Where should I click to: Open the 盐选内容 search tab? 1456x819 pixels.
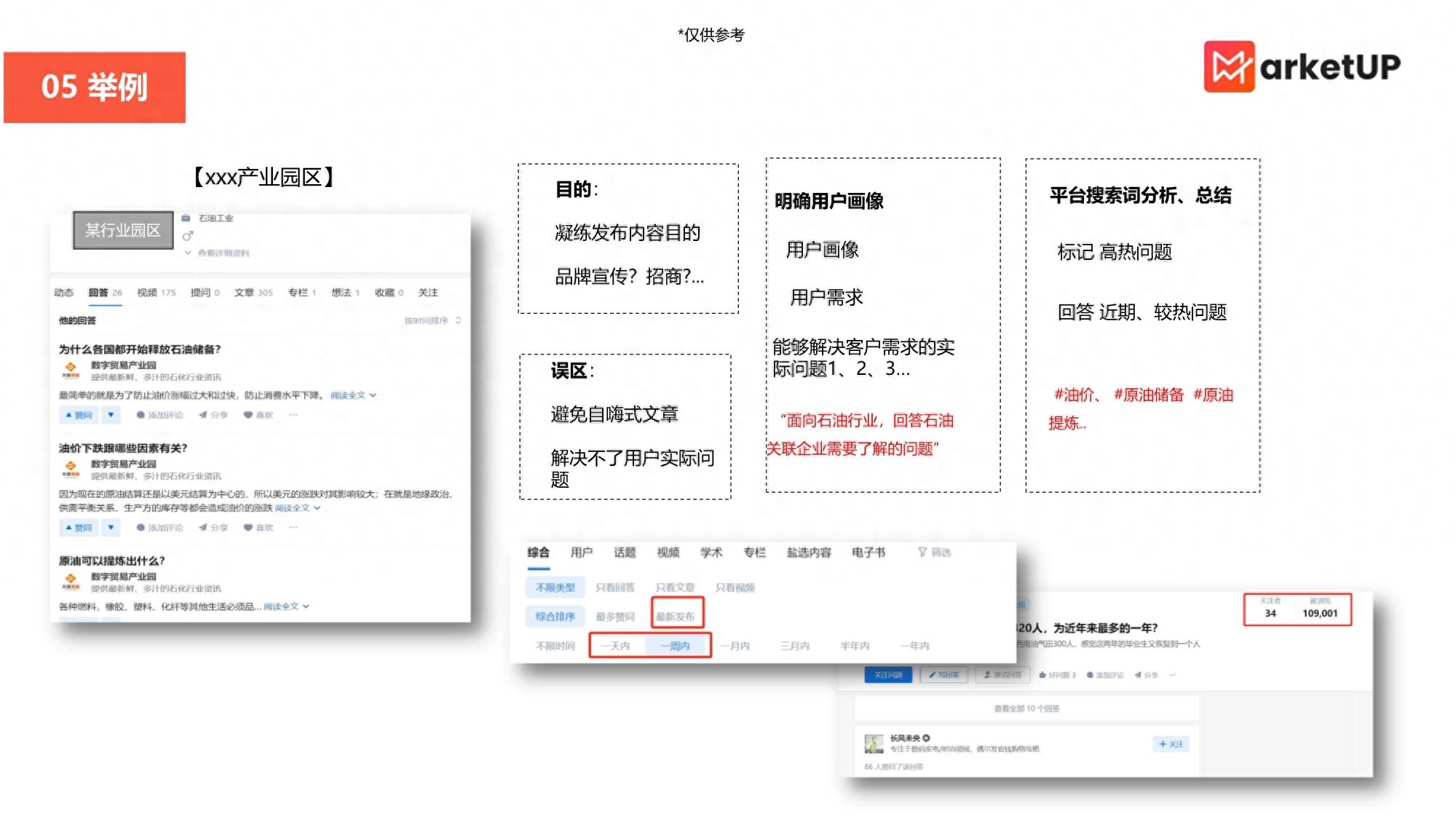pyautogui.click(x=808, y=553)
